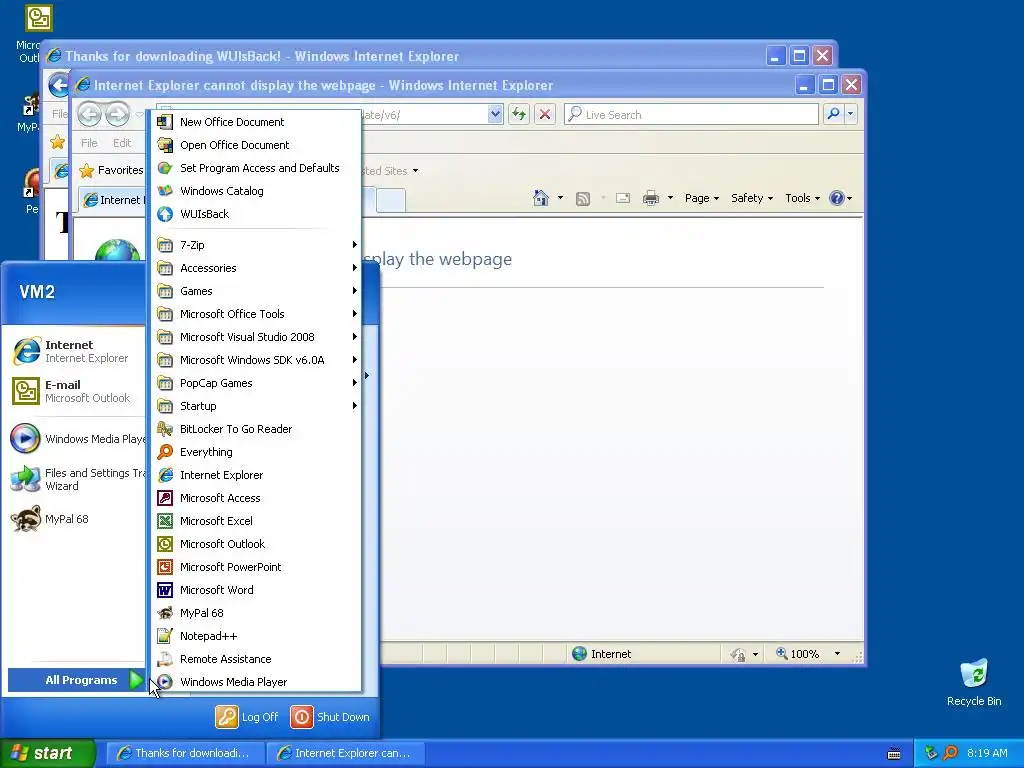This screenshot has width=1024, height=768.
Task: Click the system clock showing 8:19 AM
Action: click(987, 753)
